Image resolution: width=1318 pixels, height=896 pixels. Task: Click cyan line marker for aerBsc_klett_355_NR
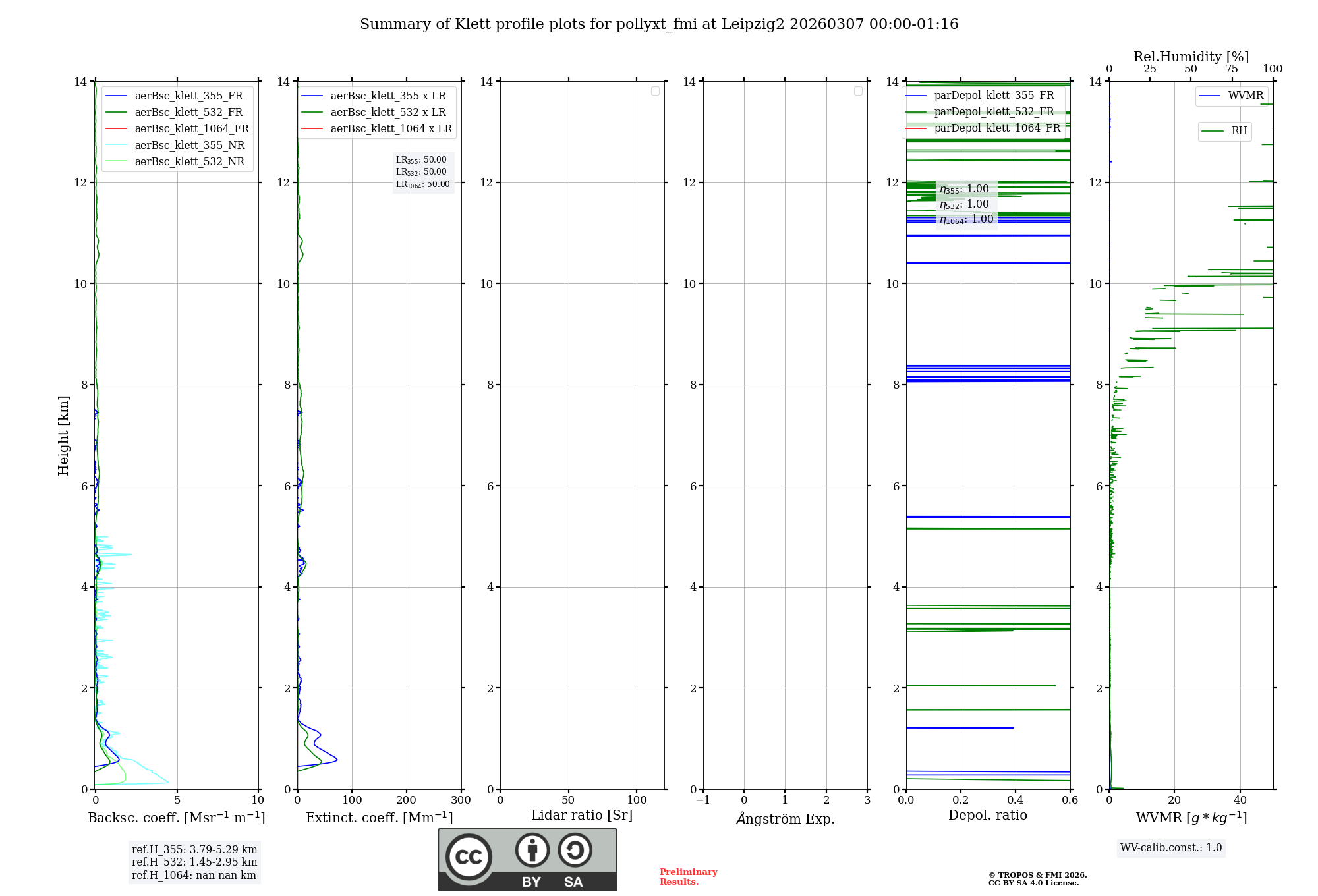[116, 146]
